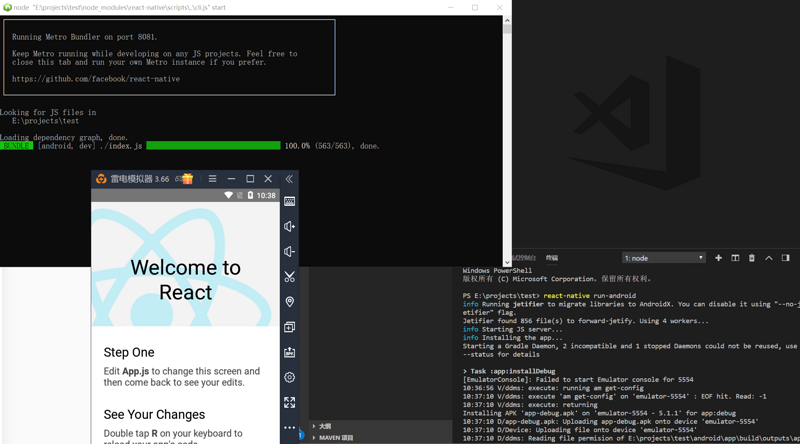Toggle emulator fullscreen arrows icon
The height and width of the screenshot is (444, 800).
coord(289,402)
